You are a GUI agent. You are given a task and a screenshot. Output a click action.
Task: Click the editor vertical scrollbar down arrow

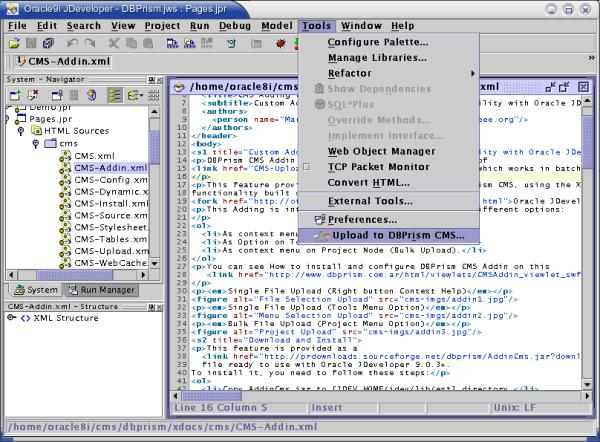(587, 384)
